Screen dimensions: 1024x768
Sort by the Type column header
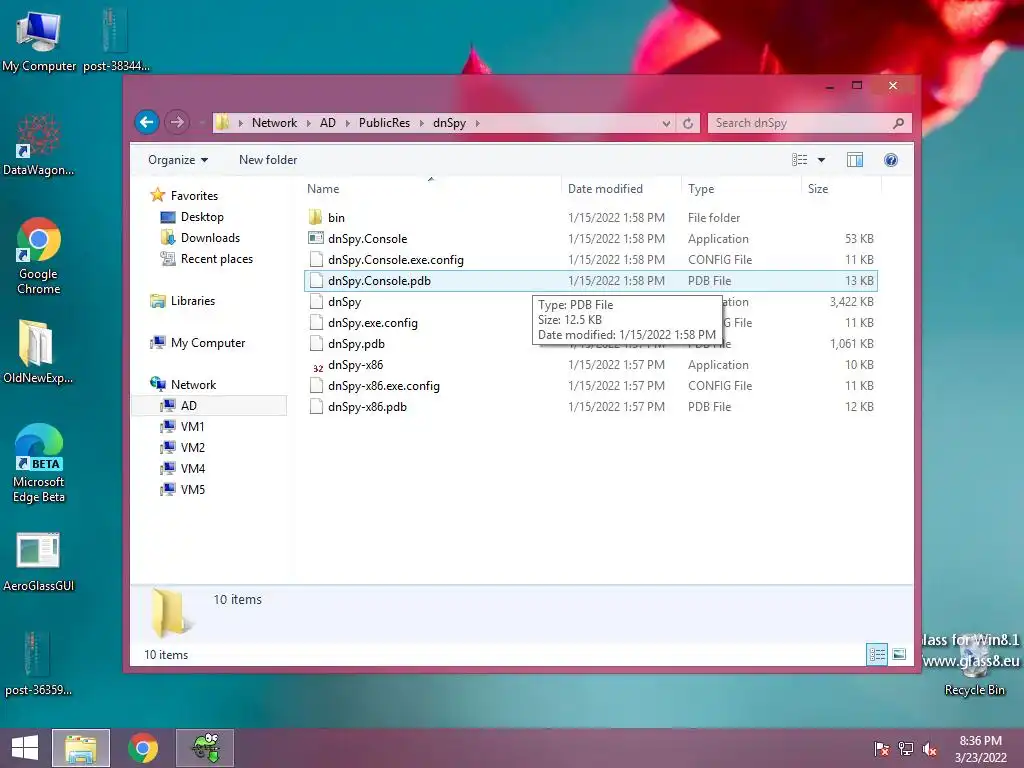pyautogui.click(x=741, y=189)
